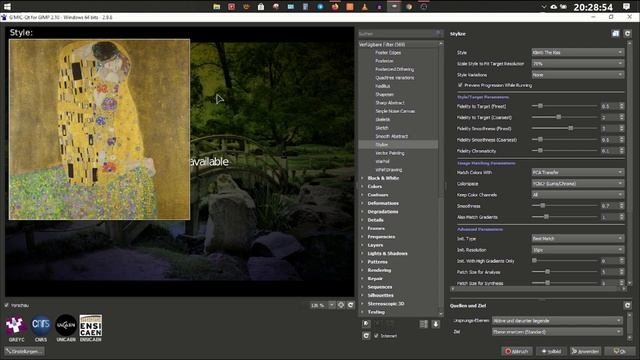Adjust the Fidelity to Target (Finest) slider
Viewport: 640px width, 360px height.
point(564,106)
